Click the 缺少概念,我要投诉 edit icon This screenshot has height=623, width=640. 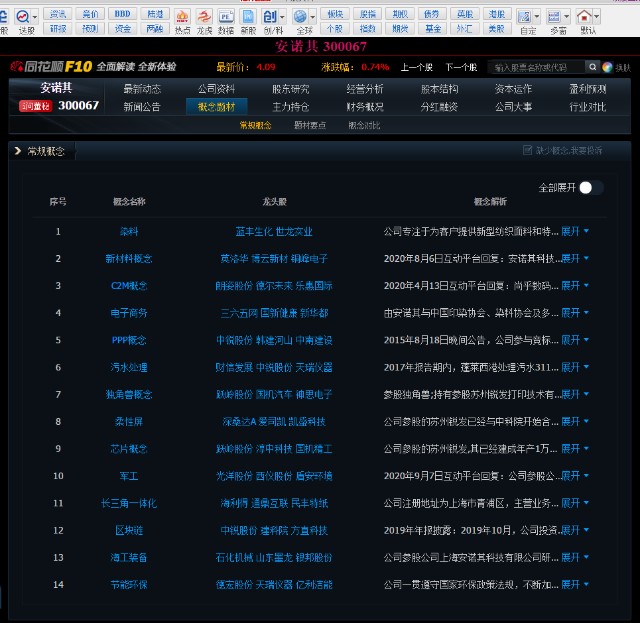527,150
